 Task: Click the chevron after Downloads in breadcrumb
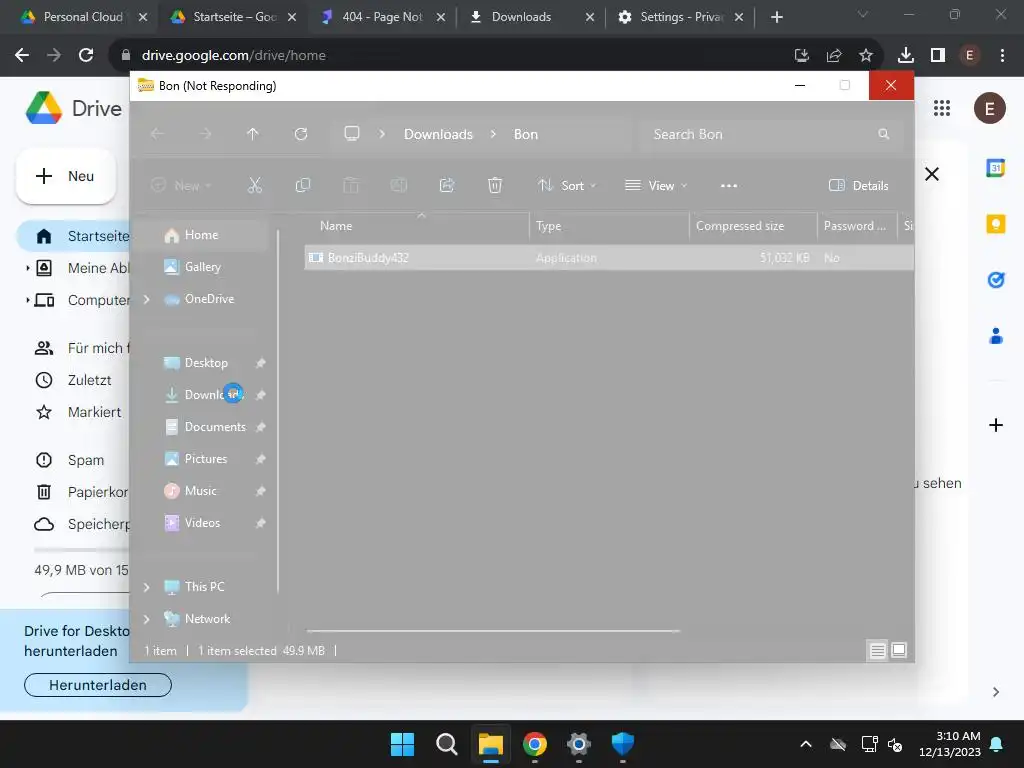pyautogui.click(x=493, y=134)
